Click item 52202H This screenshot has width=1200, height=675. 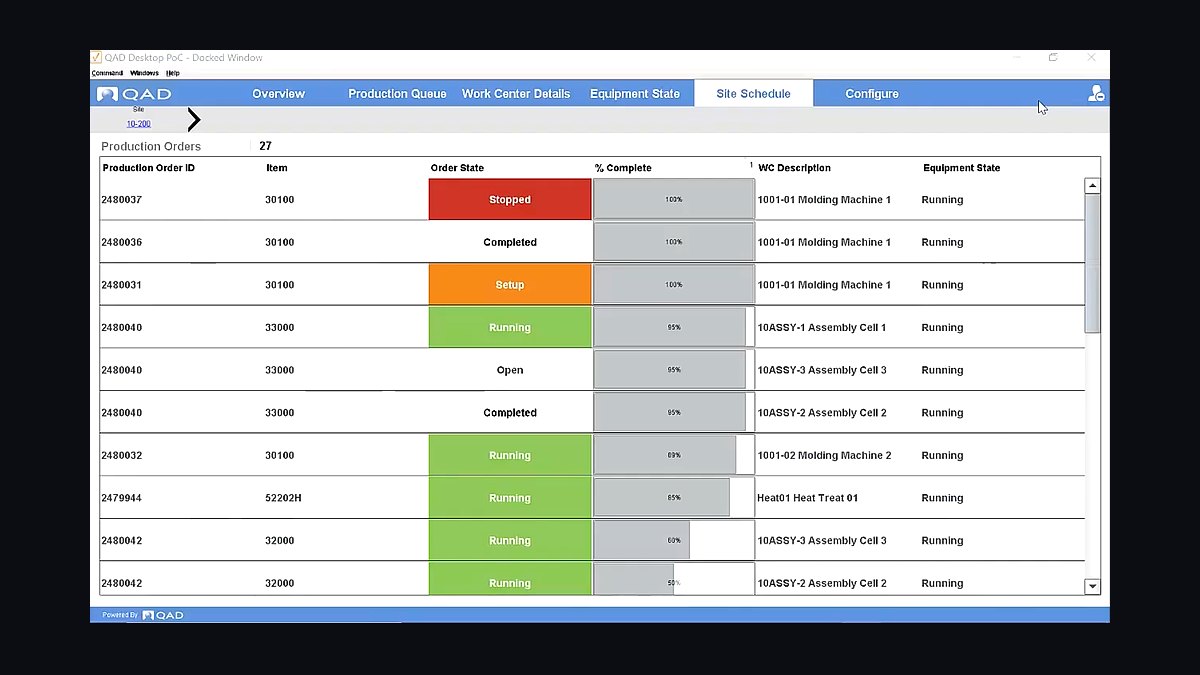pyautogui.click(x=283, y=498)
